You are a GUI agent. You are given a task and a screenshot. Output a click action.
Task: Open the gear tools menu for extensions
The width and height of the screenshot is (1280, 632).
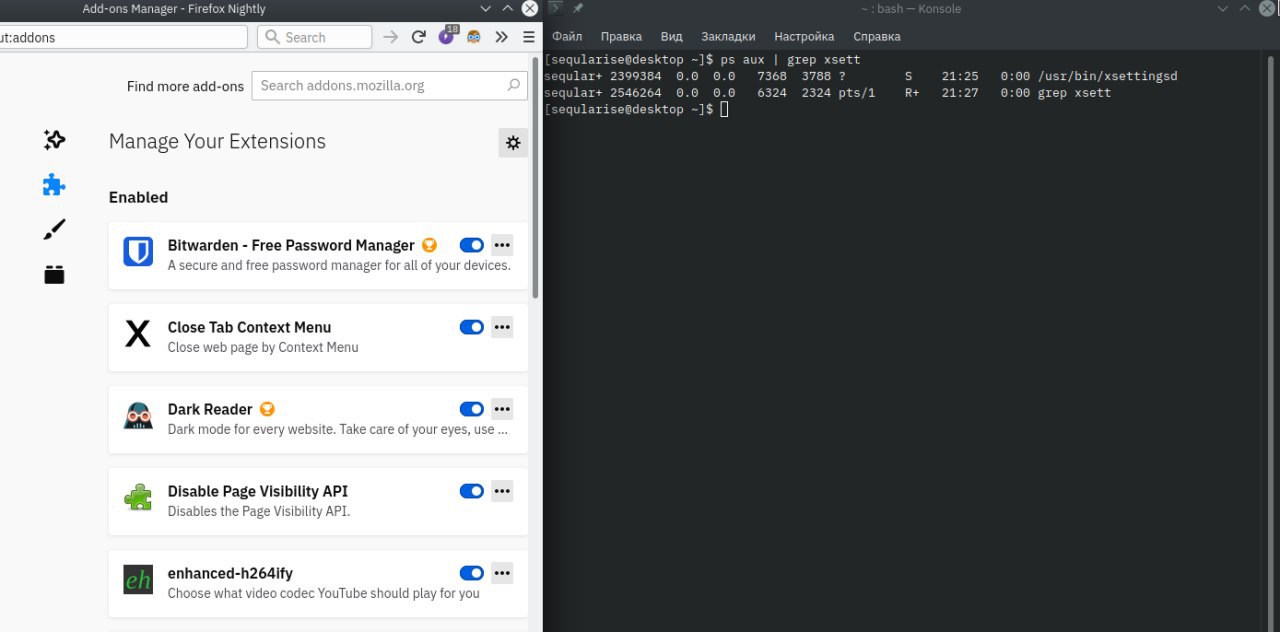click(513, 143)
